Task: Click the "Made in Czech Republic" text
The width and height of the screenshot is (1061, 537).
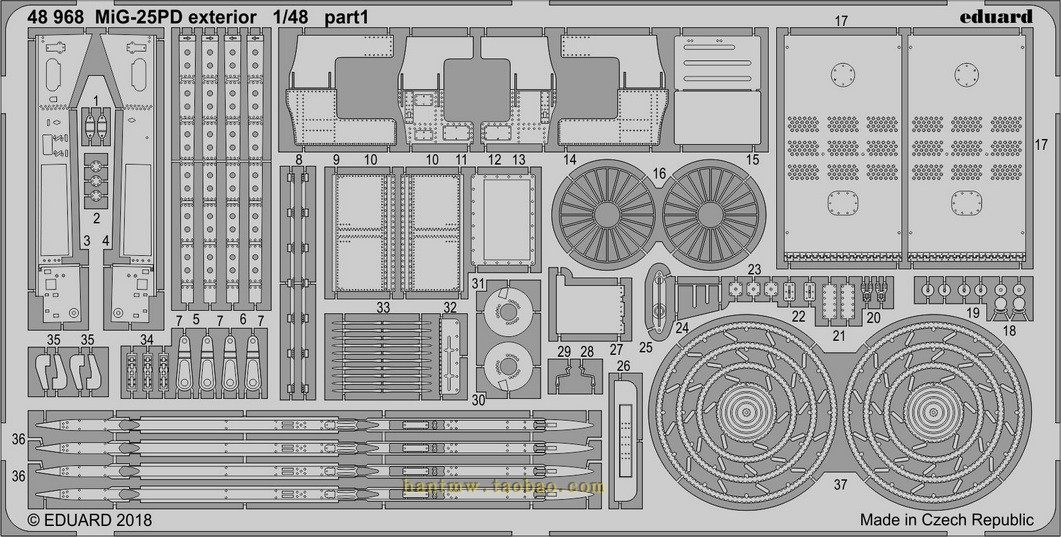Action: point(946,520)
